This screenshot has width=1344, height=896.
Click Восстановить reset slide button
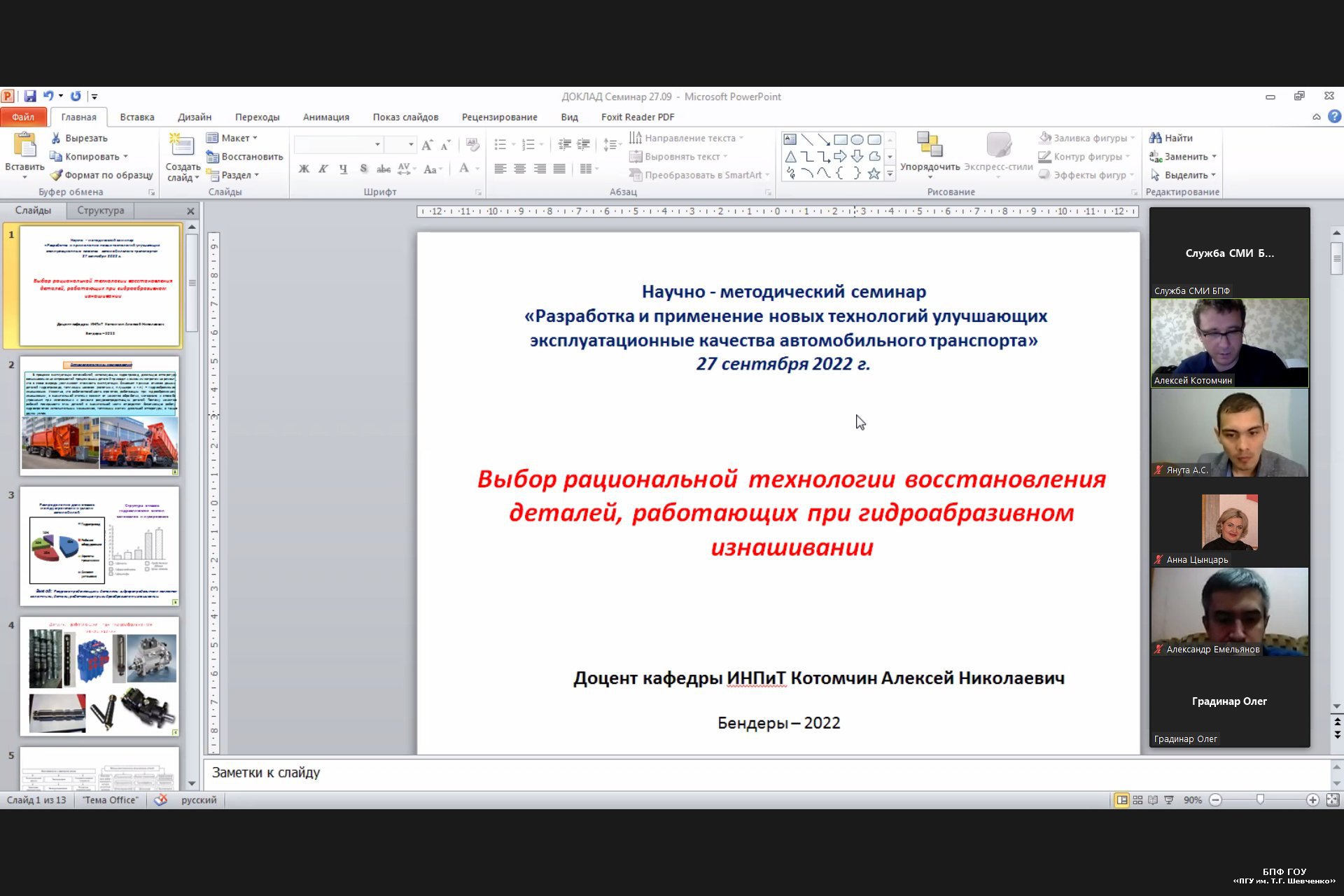(x=244, y=157)
